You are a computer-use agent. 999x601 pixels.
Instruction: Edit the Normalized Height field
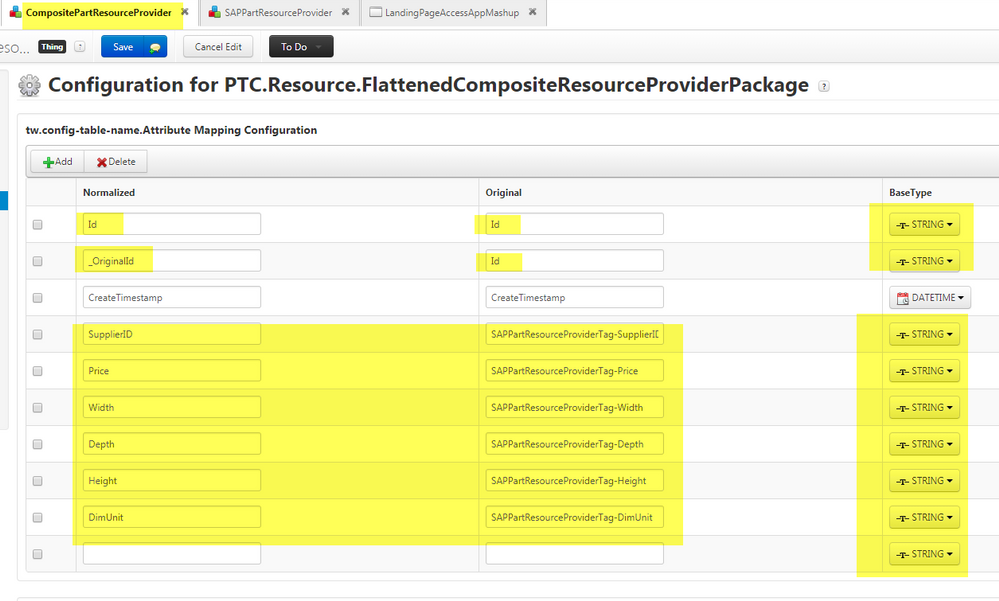click(171, 481)
